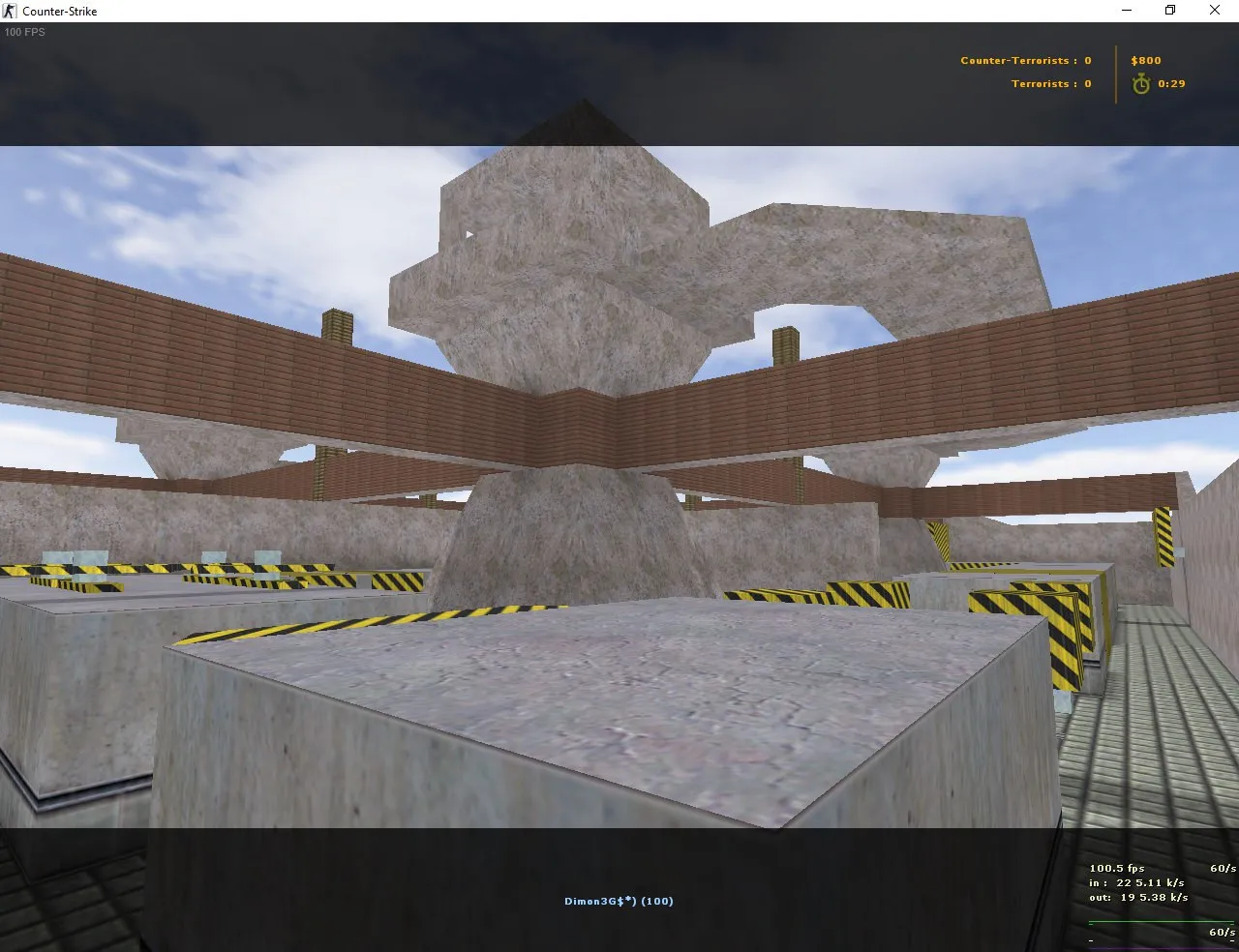Click the $800 money indicator
The width and height of the screenshot is (1239, 952).
[x=1146, y=60]
